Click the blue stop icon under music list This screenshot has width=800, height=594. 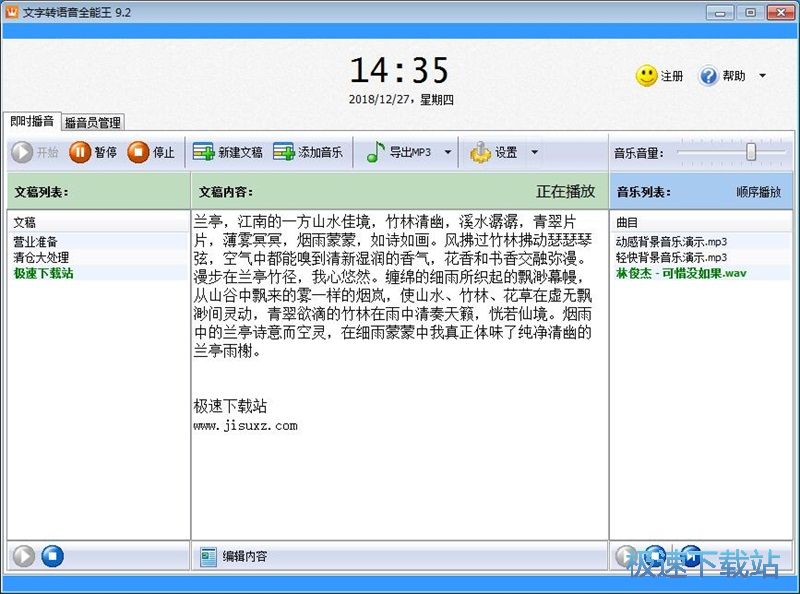click(x=655, y=556)
